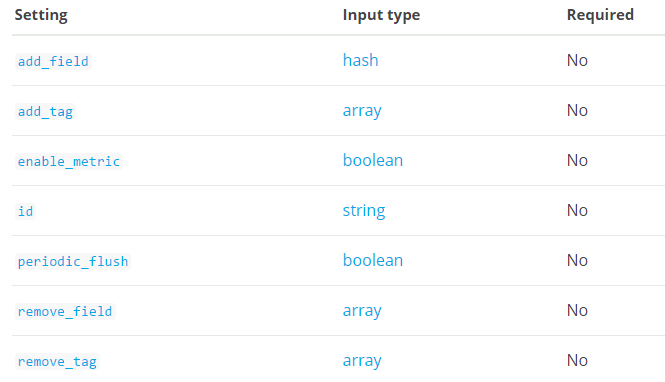
Task: Click the hash input type link
Action: tap(360, 60)
